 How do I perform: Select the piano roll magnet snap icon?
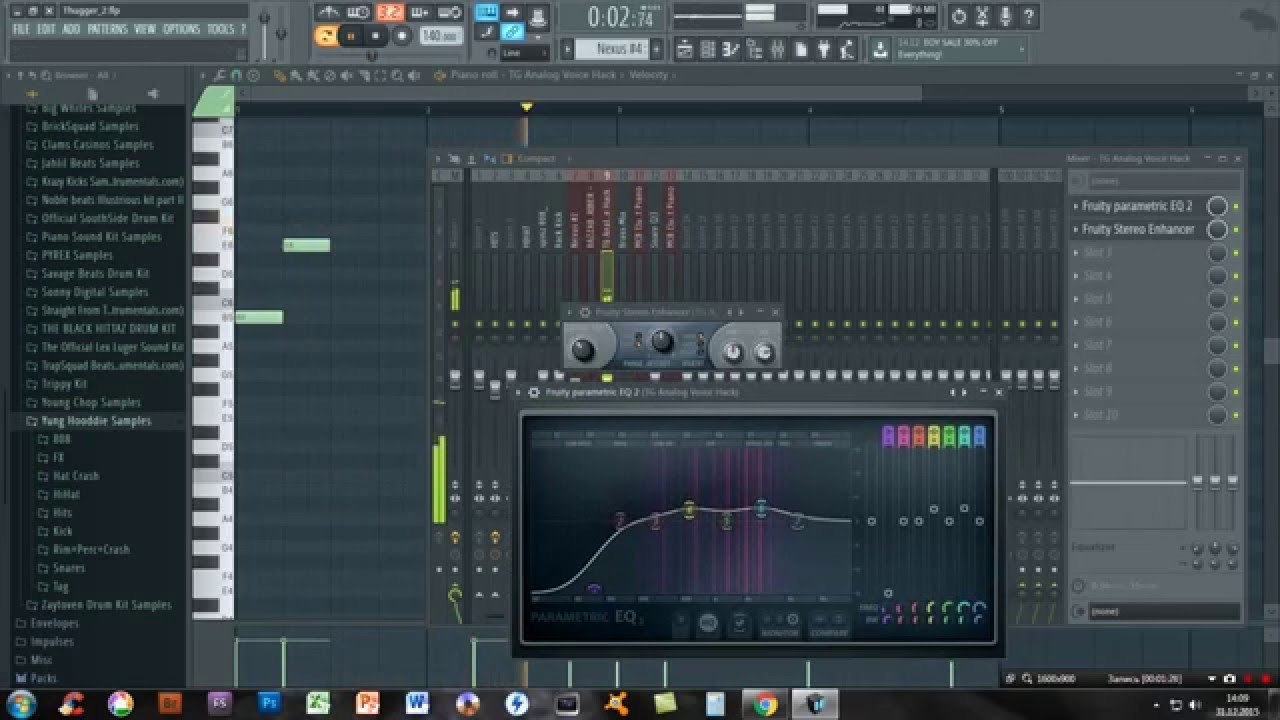[236, 75]
